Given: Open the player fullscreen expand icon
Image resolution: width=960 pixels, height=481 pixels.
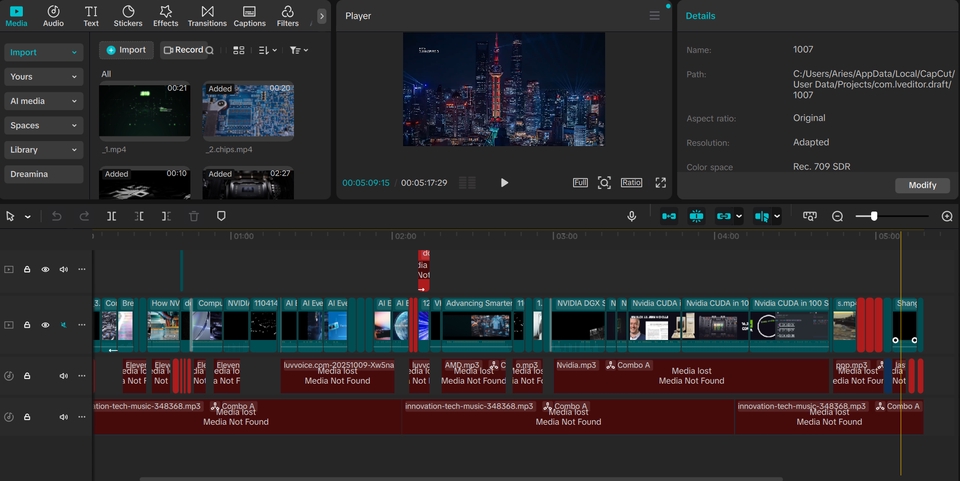Looking at the screenshot, I should click(660, 183).
